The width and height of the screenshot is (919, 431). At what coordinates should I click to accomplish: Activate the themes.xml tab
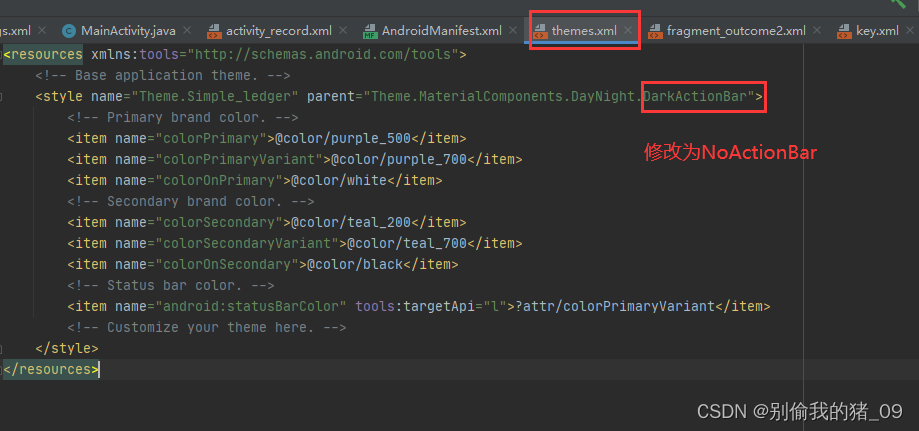pyautogui.click(x=584, y=30)
